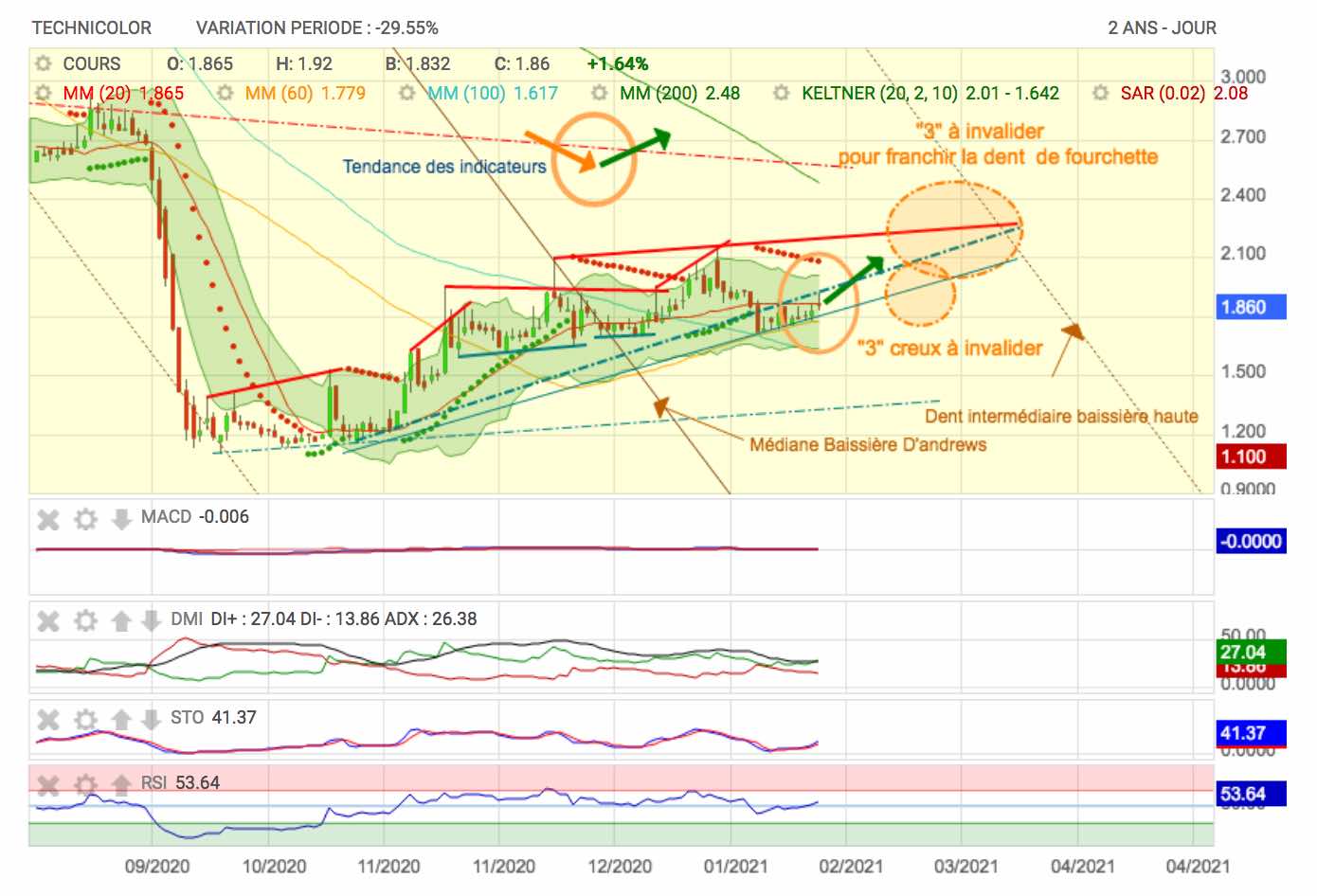Click the blue 53.64 RSI value marker

pos(1251,794)
